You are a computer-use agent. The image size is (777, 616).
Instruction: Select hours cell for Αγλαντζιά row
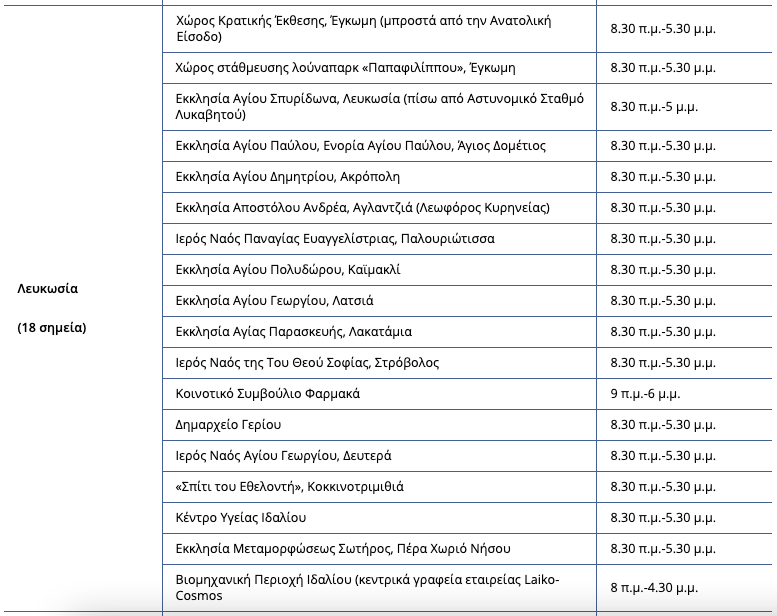(684, 208)
